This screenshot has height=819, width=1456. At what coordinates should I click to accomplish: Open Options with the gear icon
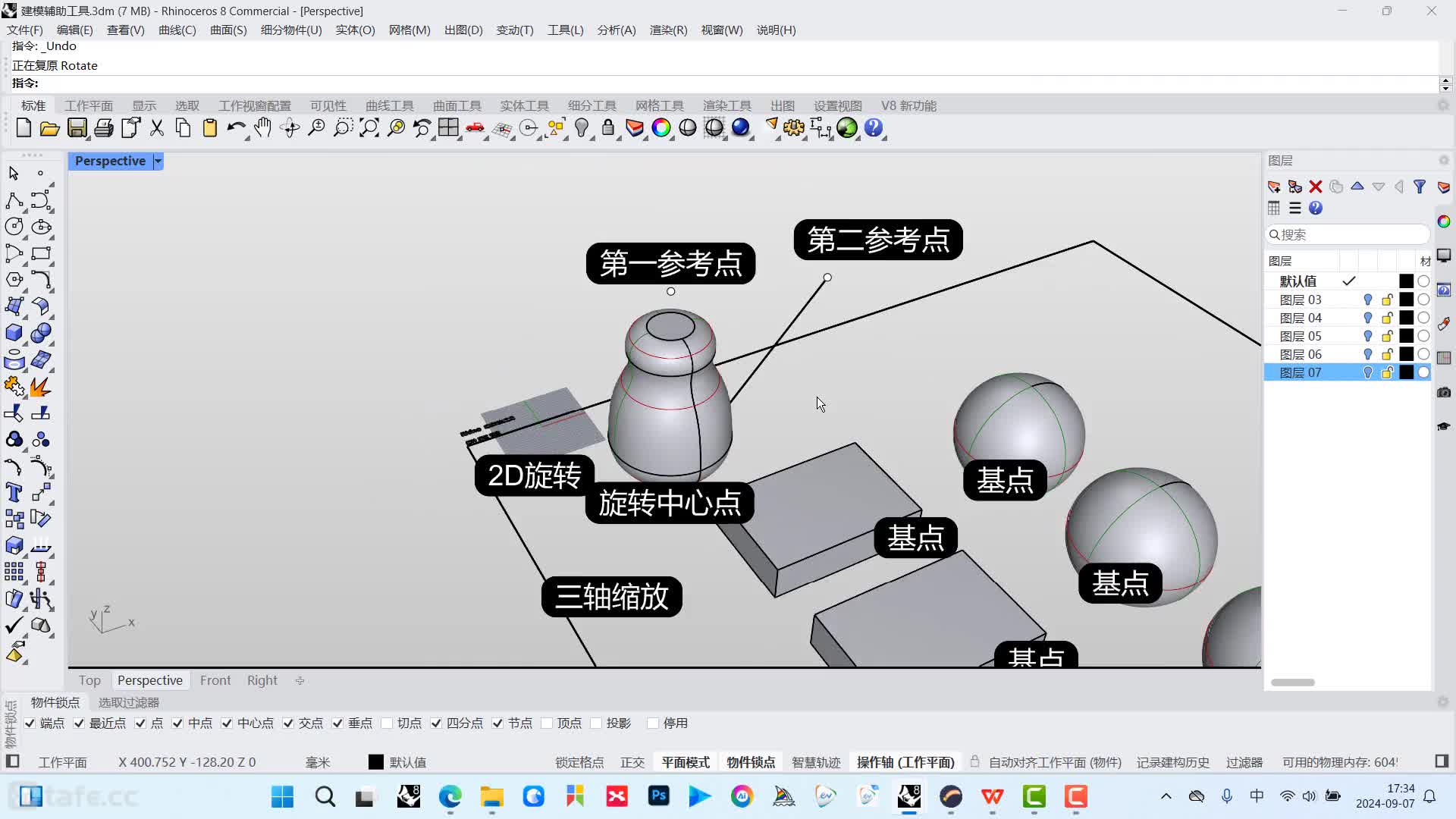[x=794, y=128]
